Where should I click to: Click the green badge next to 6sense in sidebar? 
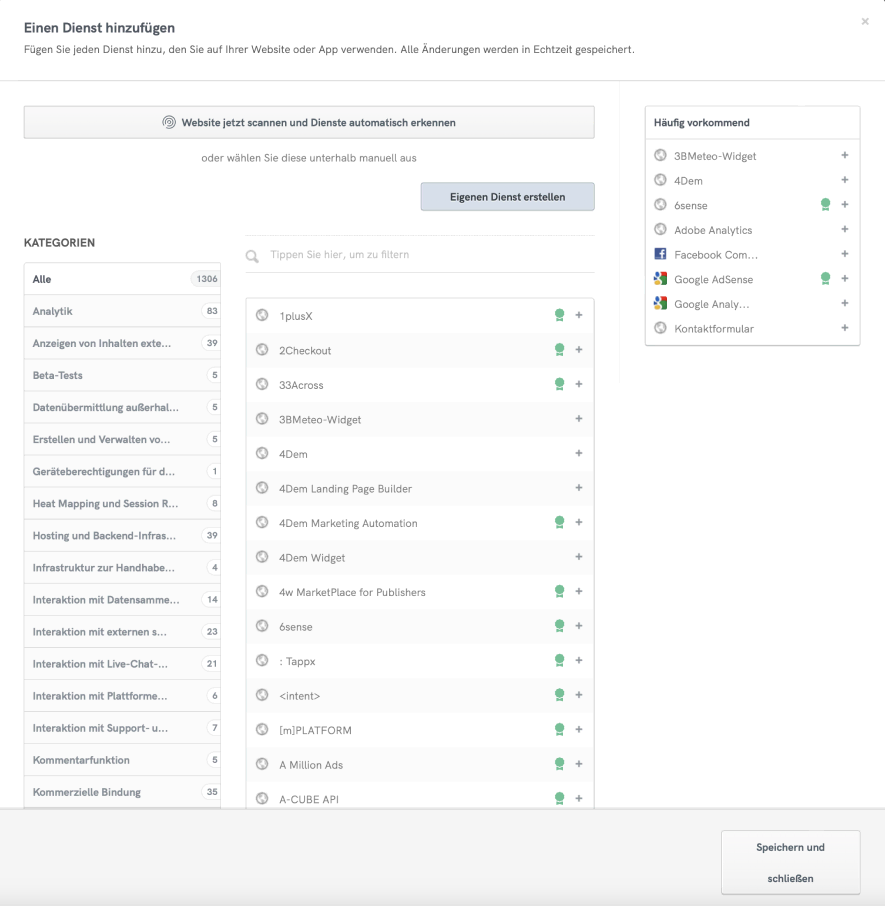pyautogui.click(x=826, y=205)
